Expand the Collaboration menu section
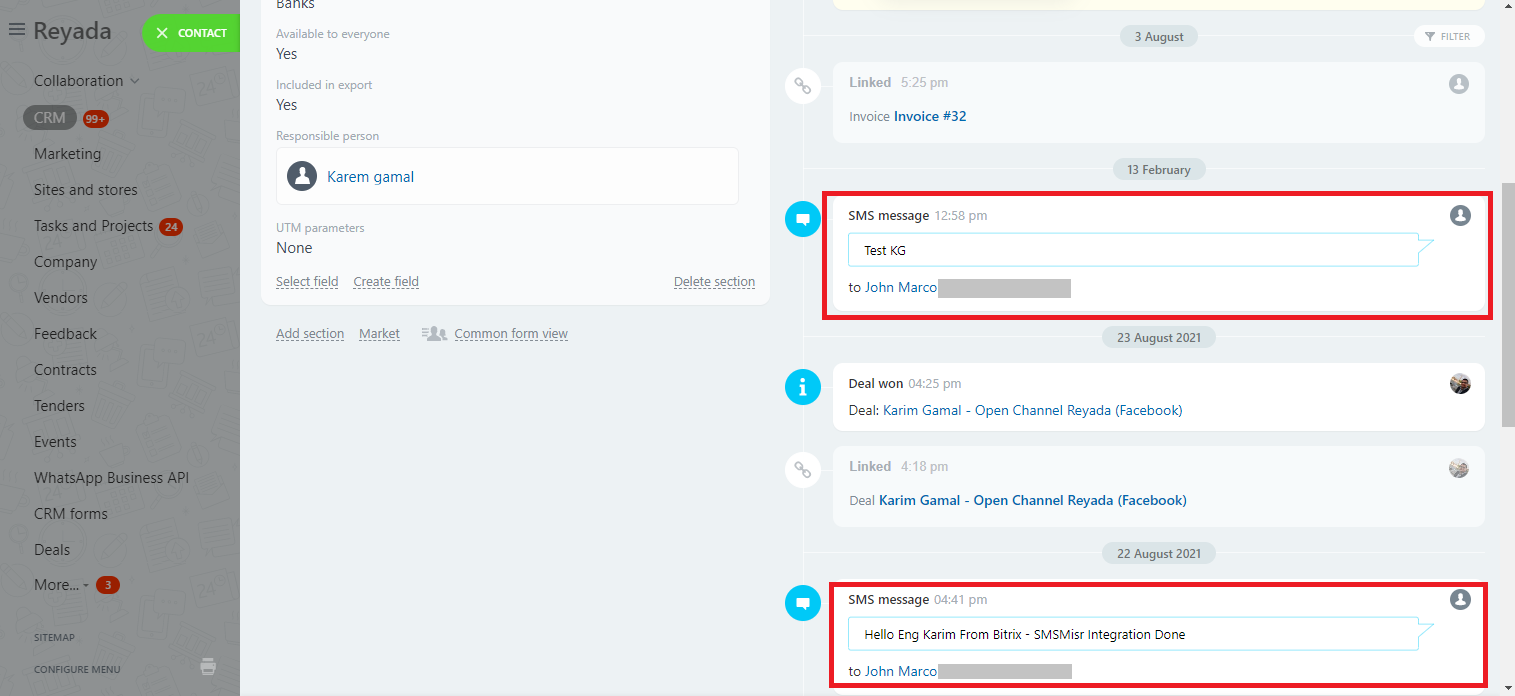The height and width of the screenshot is (696, 1515). pyautogui.click(x=86, y=81)
